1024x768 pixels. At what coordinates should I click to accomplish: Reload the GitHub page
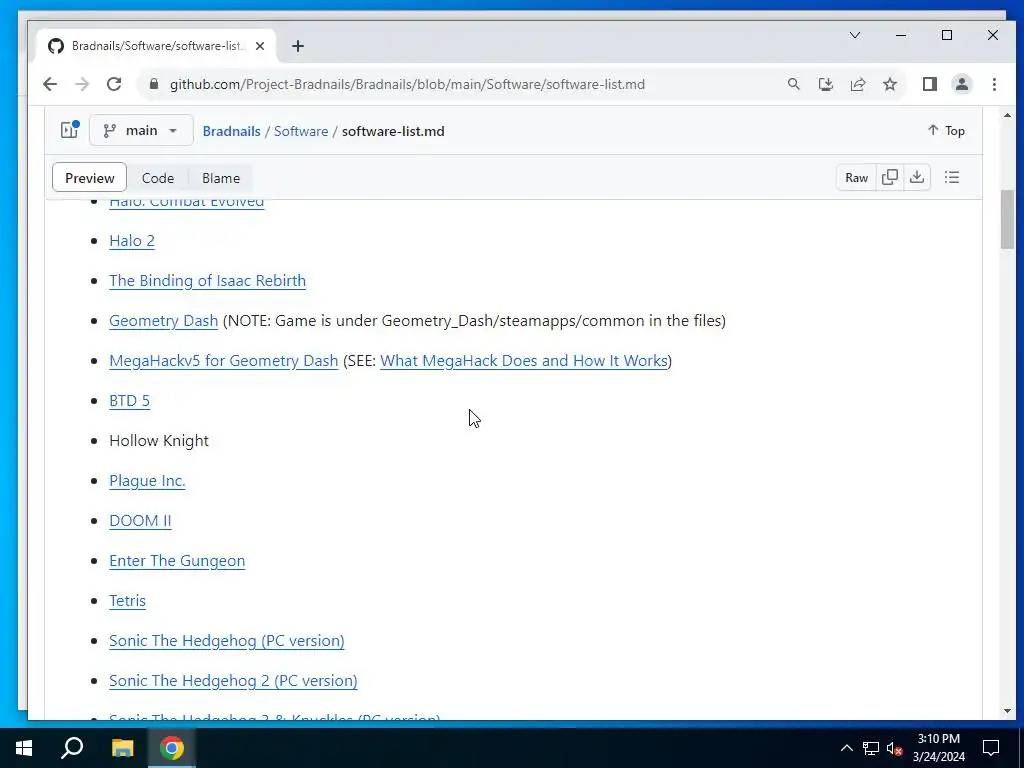pos(114,84)
